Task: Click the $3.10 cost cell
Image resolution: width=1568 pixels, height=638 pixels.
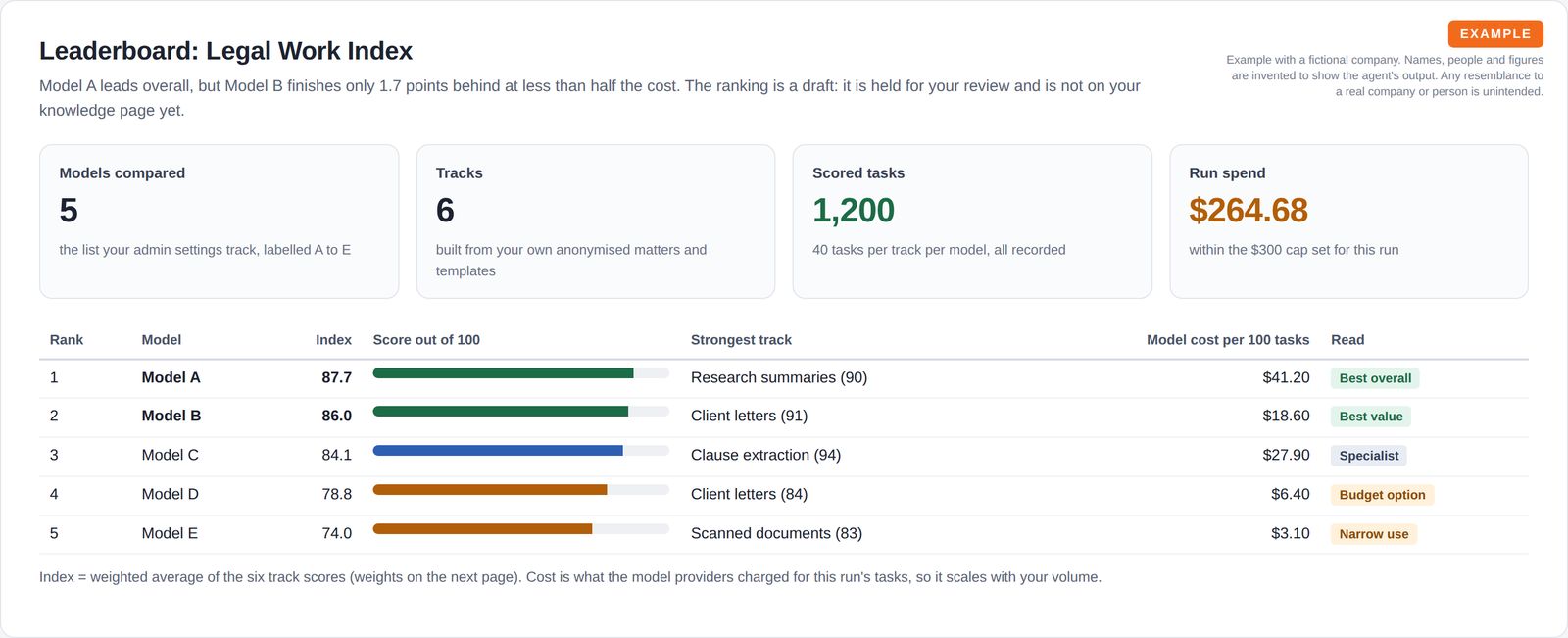Action: coord(1291,533)
